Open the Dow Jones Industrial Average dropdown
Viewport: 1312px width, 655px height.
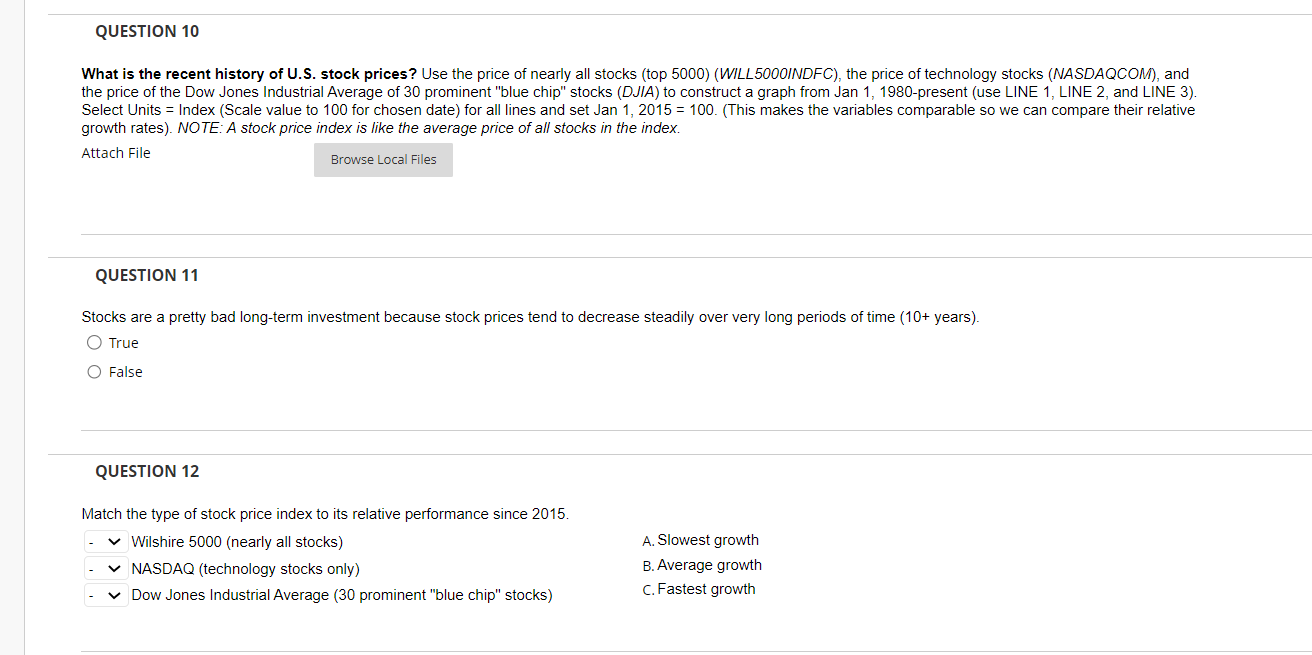click(x=105, y=595)
